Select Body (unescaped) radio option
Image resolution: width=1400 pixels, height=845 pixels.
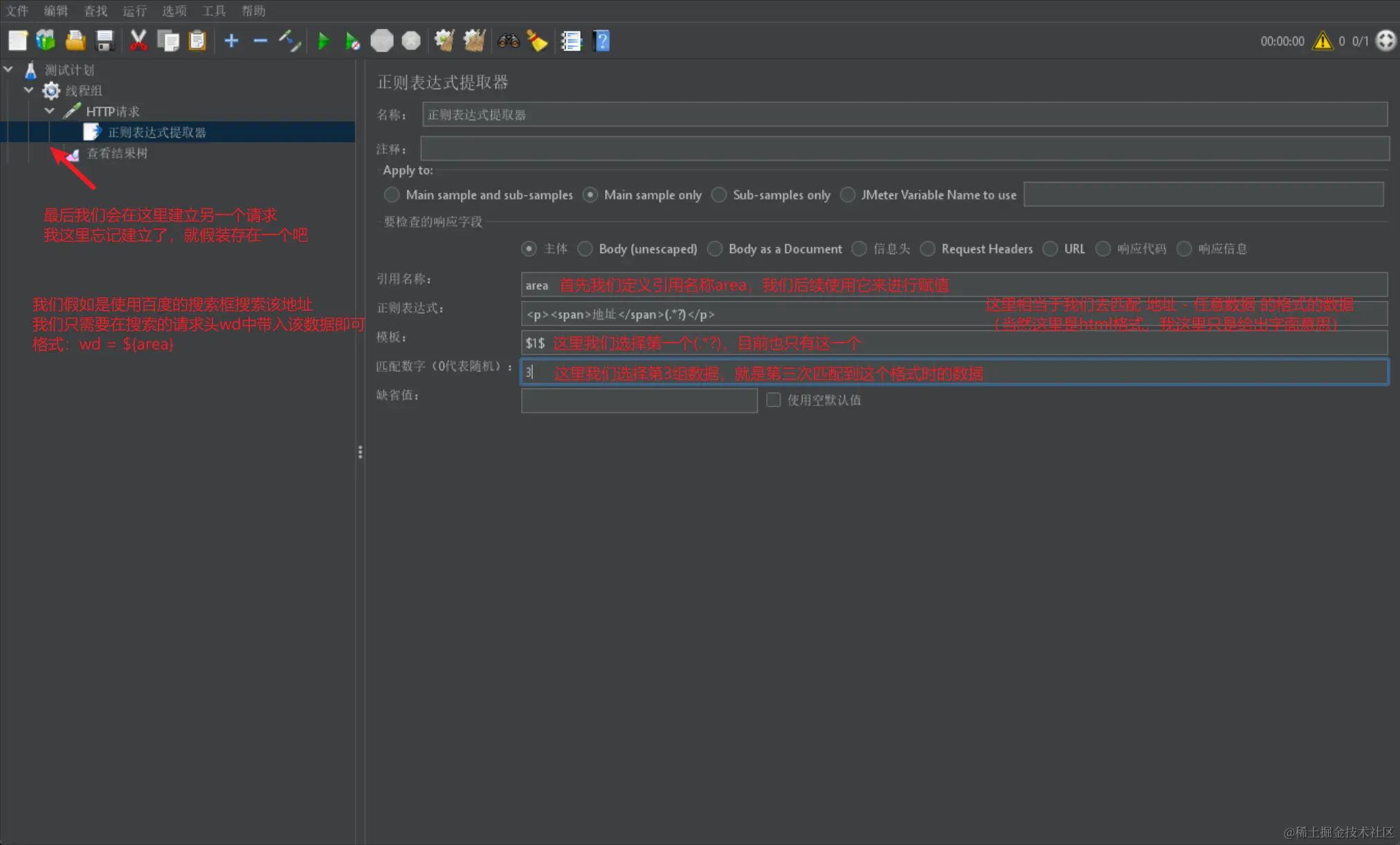585,249
